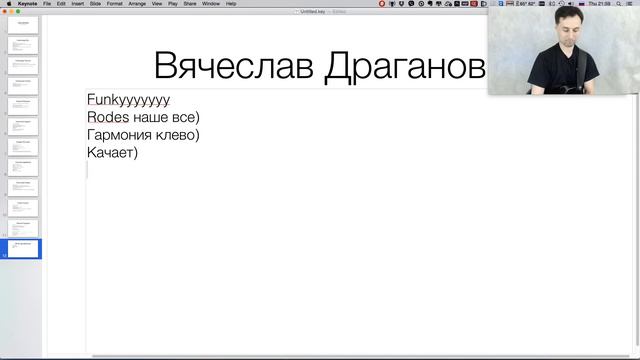Open the File menu
640x360 pixels.
point(47,3)
